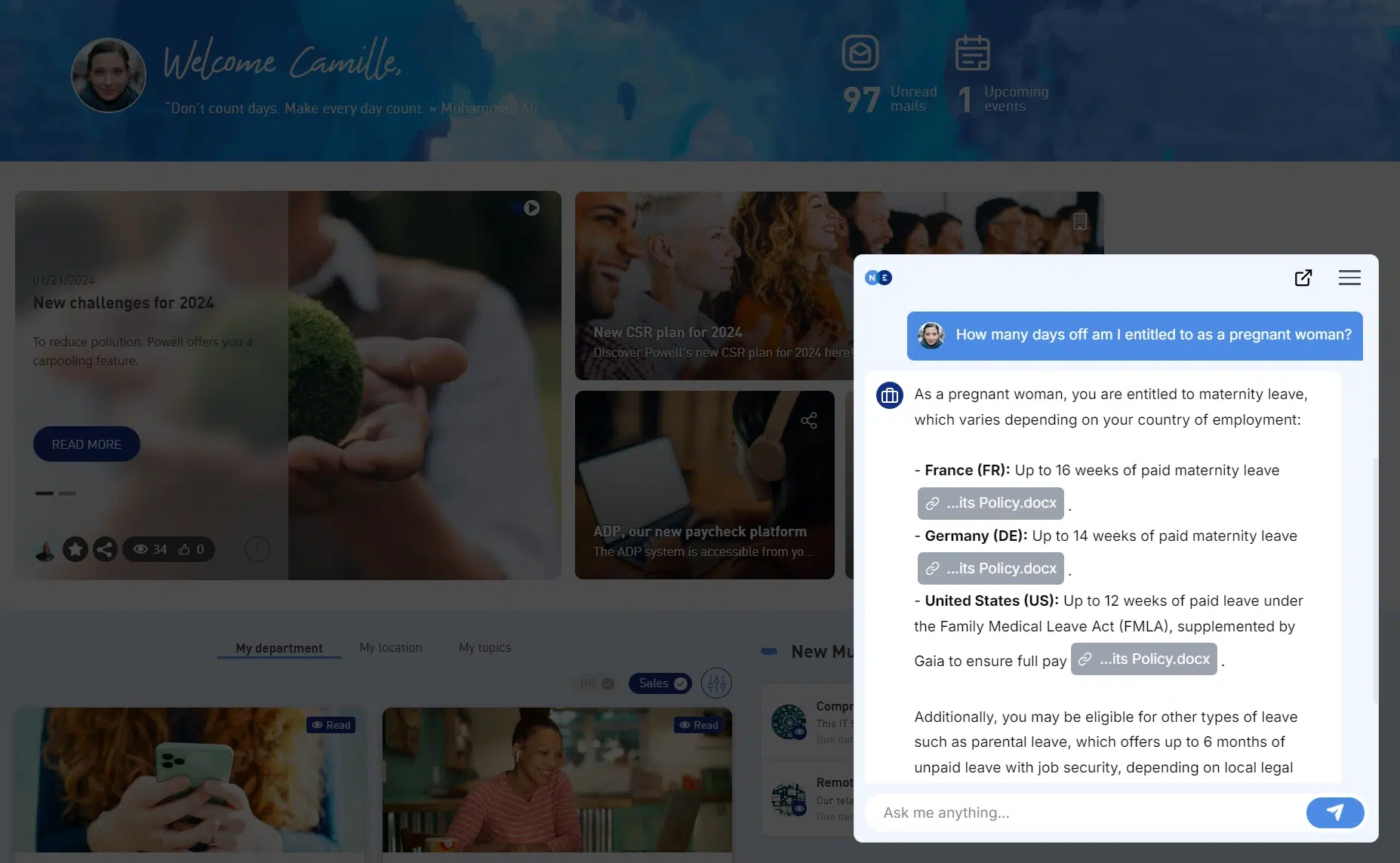Play the New challenges for 2024 video
Viewport: 1400px width, 863px height.
532,207
